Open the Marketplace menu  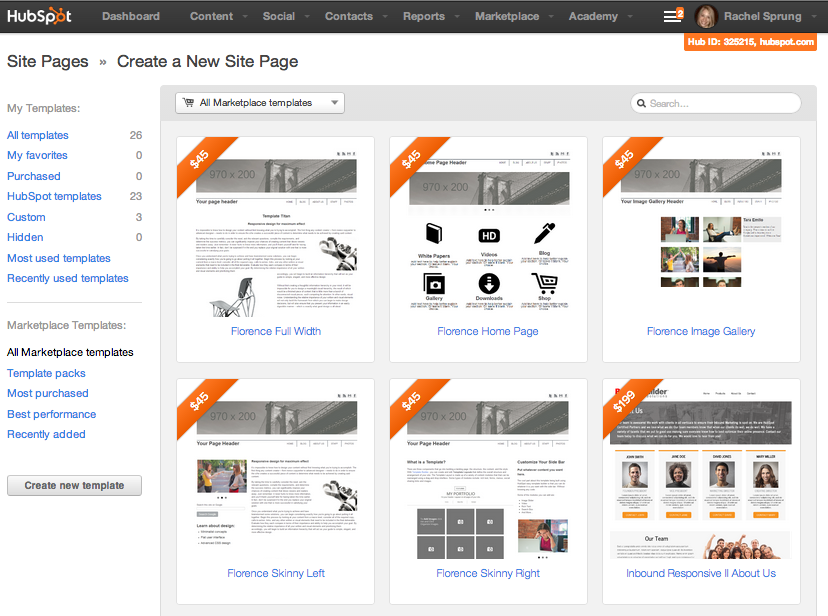coord(507,16)
